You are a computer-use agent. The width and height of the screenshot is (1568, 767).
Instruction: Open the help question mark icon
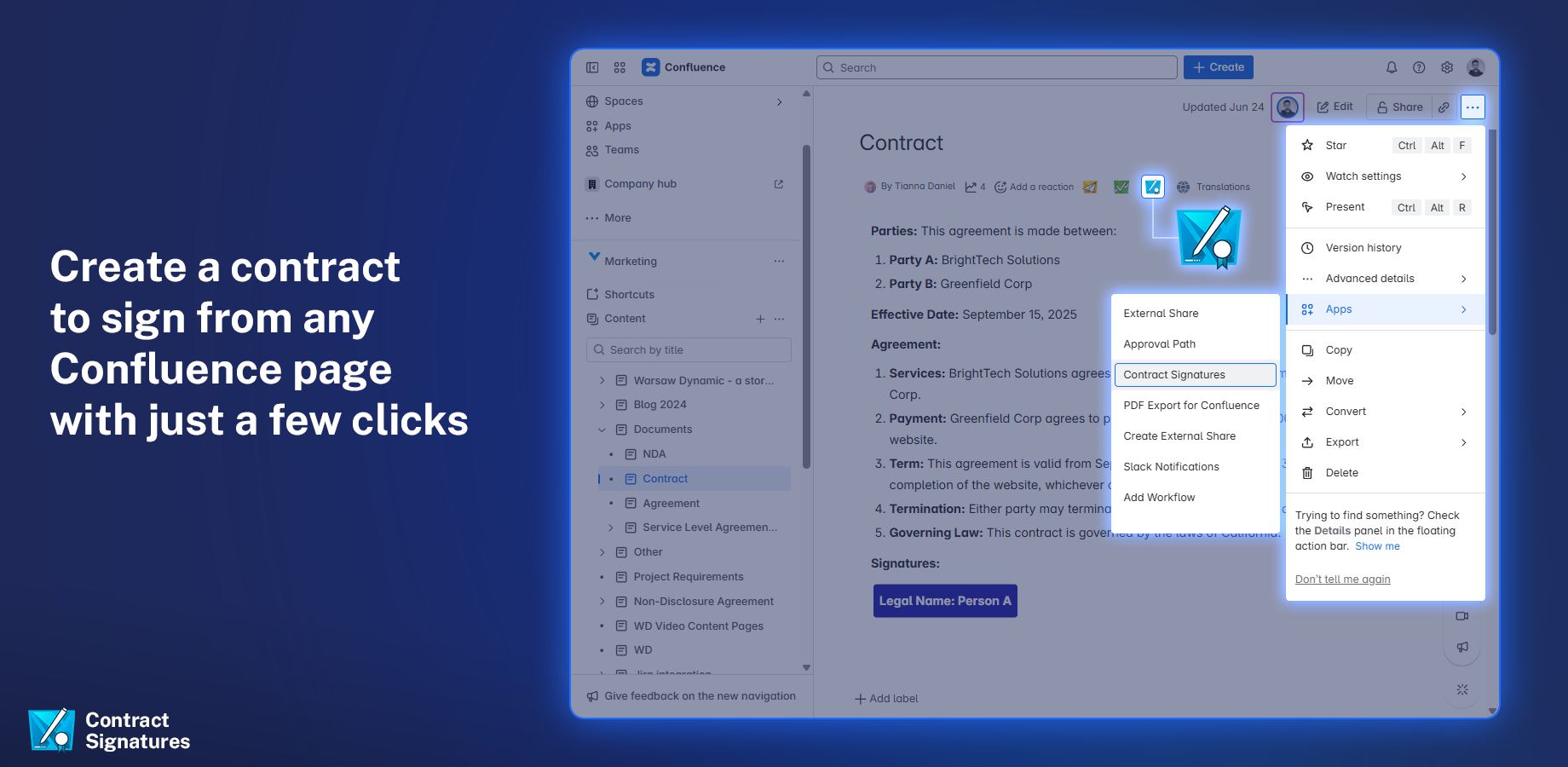tap(1419, 67)
